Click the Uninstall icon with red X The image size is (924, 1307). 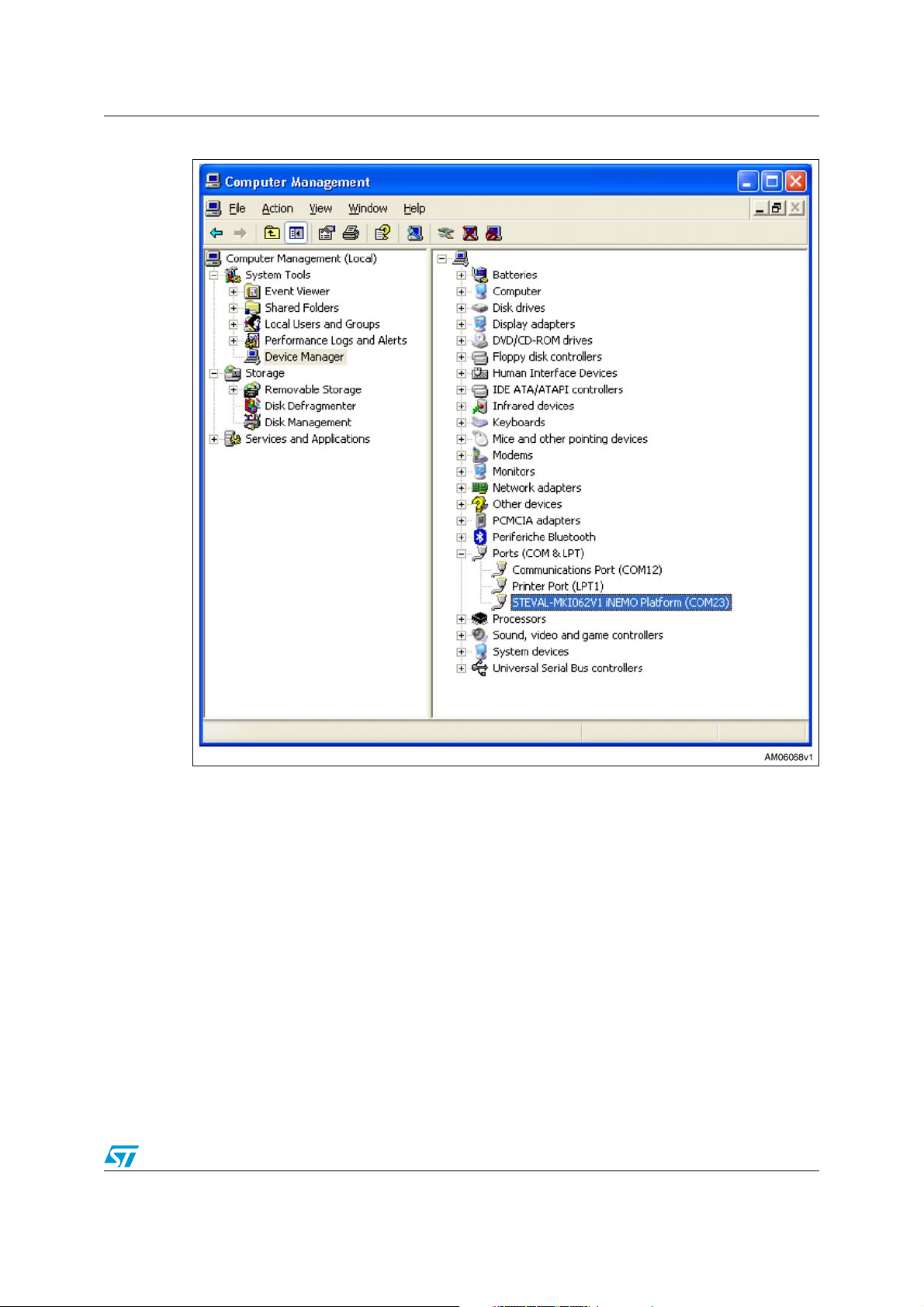[x=470, y=233]
